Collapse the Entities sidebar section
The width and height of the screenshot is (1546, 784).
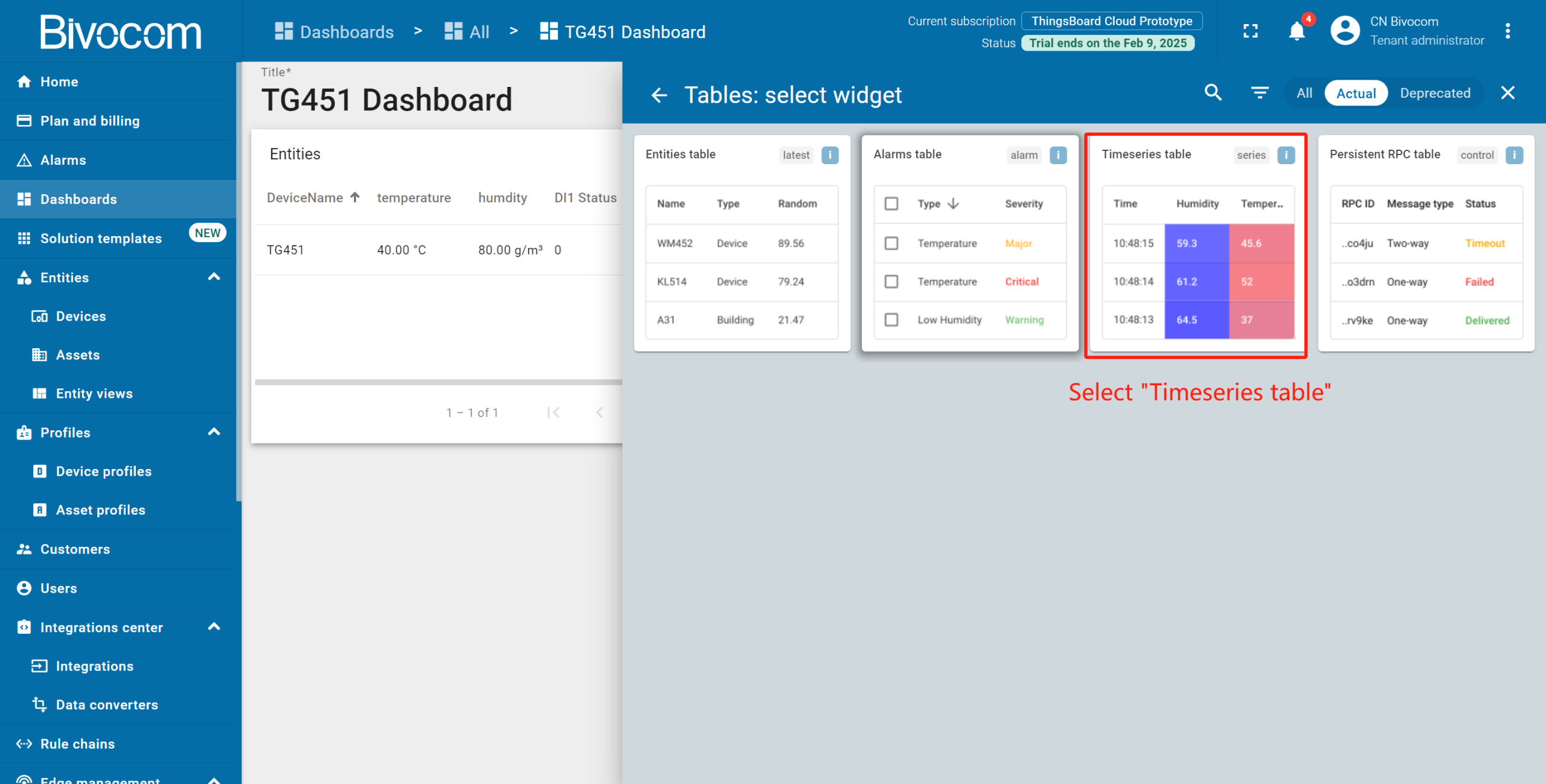click(x=214, y=277)
